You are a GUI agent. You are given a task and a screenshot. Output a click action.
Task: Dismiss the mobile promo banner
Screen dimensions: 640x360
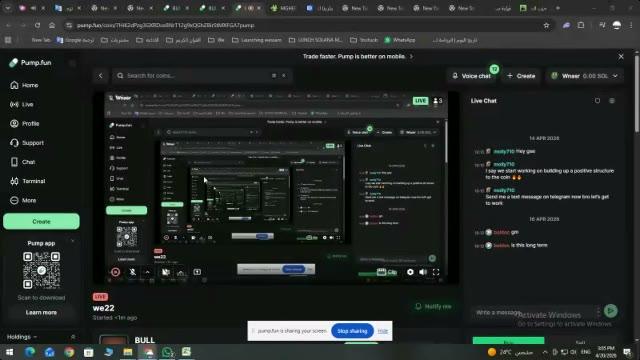tap(621, 56)
